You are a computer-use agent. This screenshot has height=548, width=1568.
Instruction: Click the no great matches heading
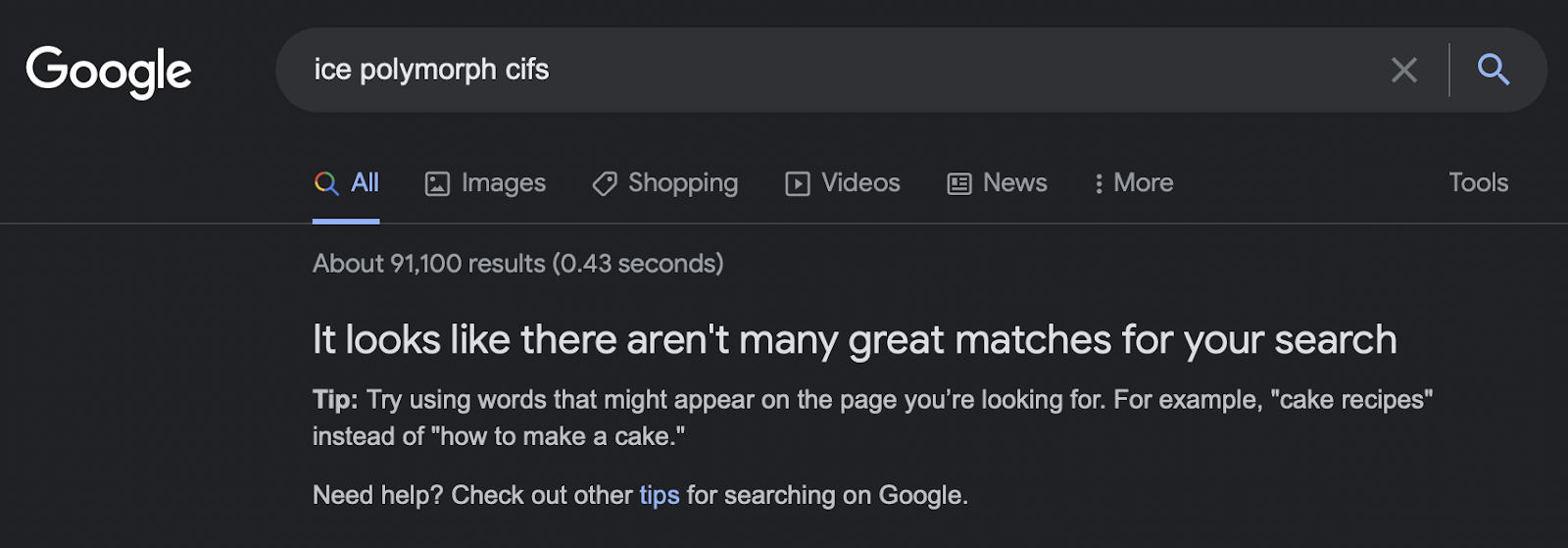tap(855, 340)
